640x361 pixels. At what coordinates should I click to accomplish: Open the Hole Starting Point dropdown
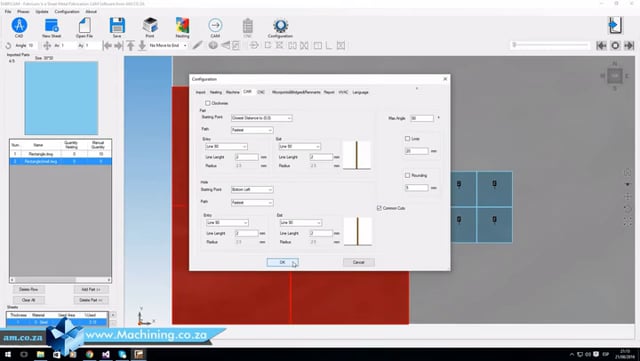252,189
